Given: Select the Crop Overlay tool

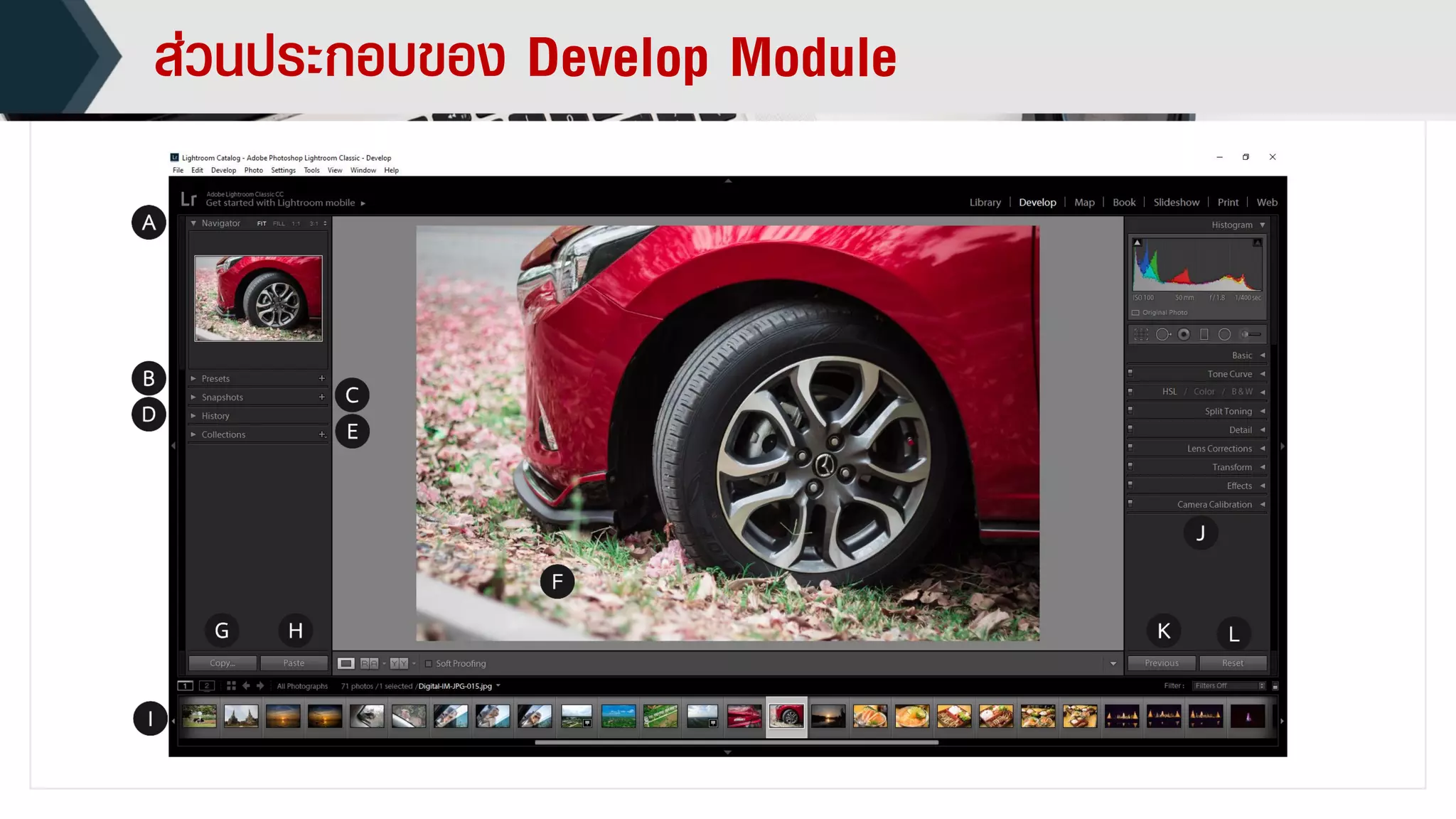Looking at the screenshot, I should (x=1141, y=334).
